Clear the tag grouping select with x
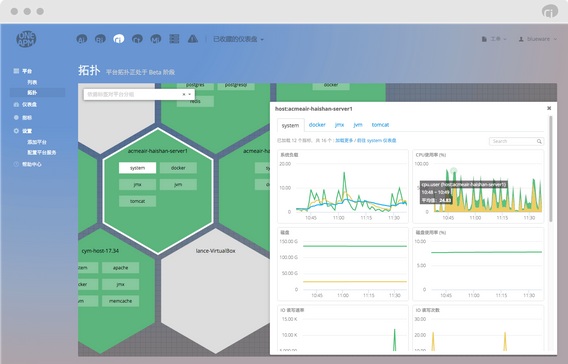Image resolution: width=568 pixels, height=364 pixels. [184, 94]
